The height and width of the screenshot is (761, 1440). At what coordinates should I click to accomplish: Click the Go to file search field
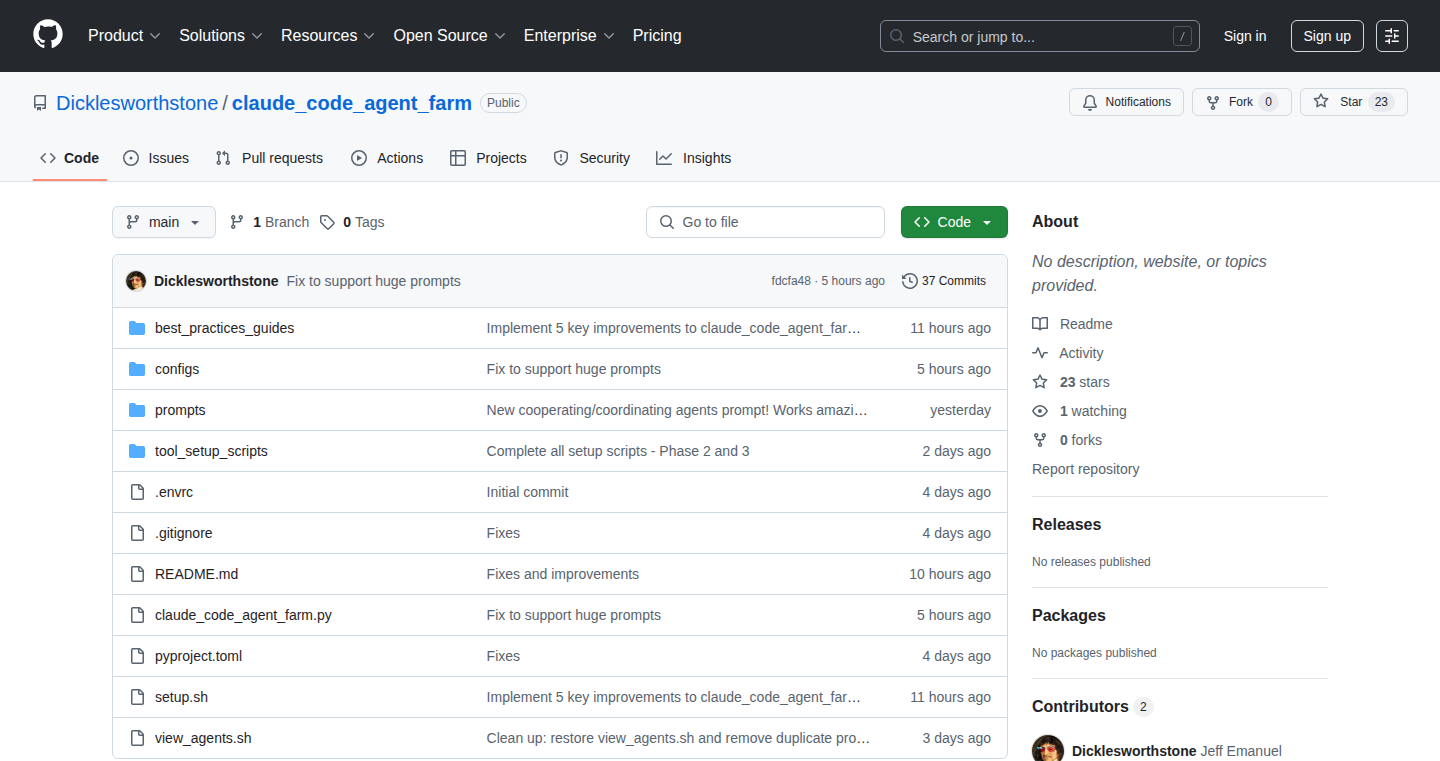(766, 222)
